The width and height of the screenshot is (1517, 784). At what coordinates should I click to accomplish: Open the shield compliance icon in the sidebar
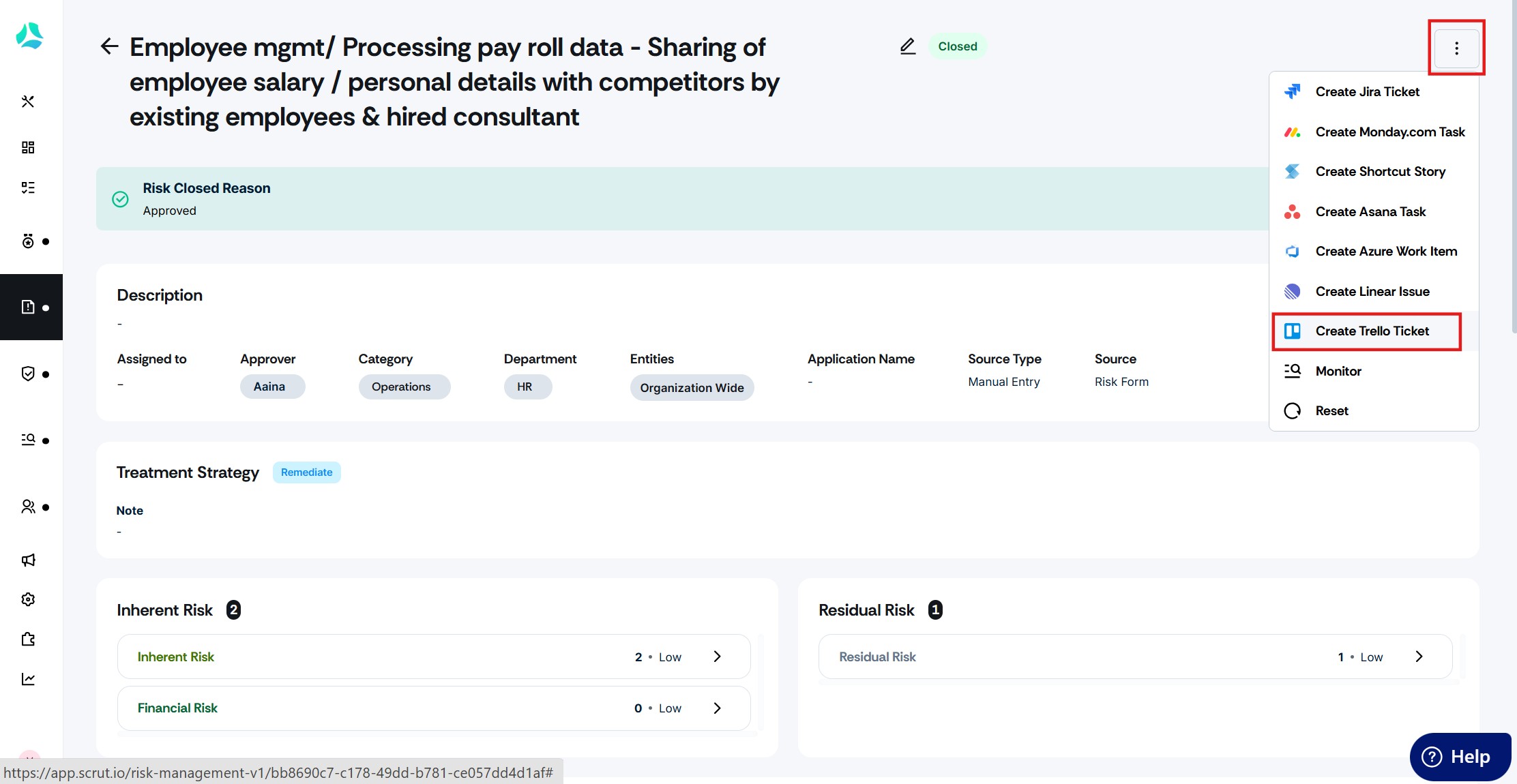[x=28, y=374]
